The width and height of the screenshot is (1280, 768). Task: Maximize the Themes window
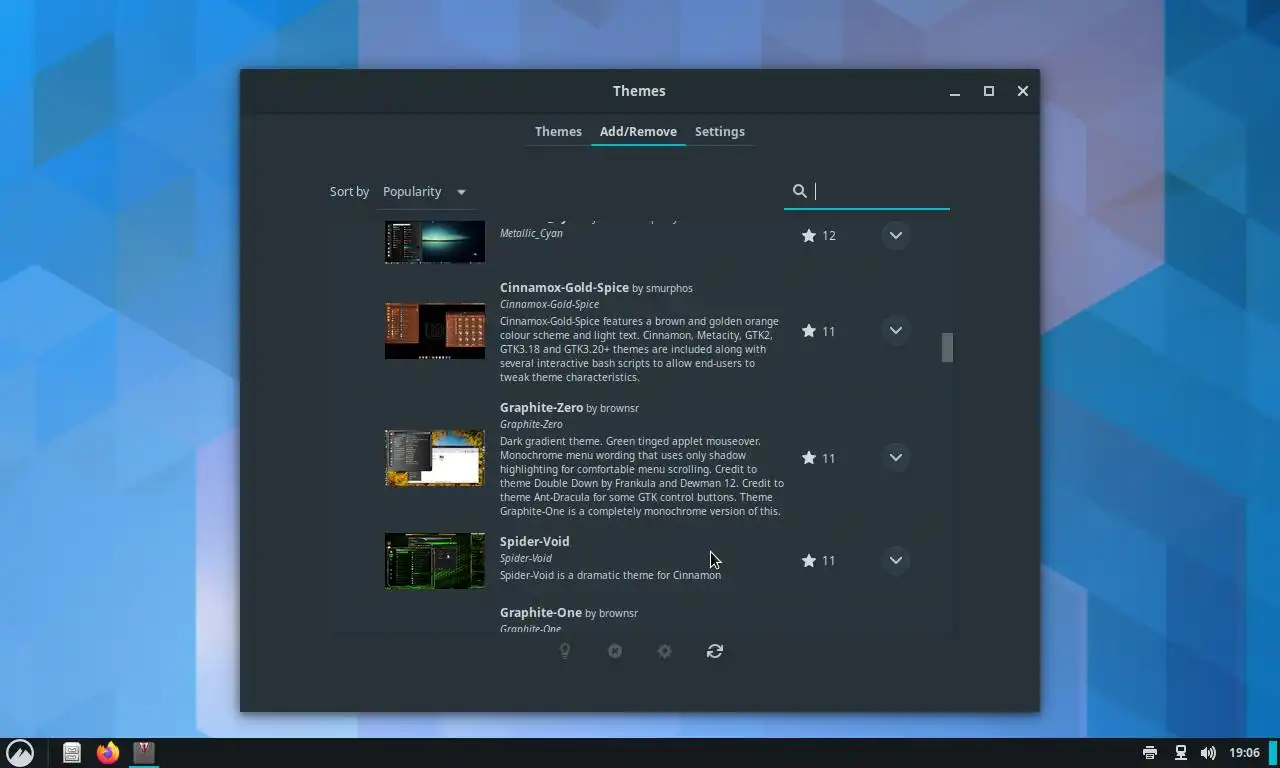pyautogui.click(x=989, y=91)
